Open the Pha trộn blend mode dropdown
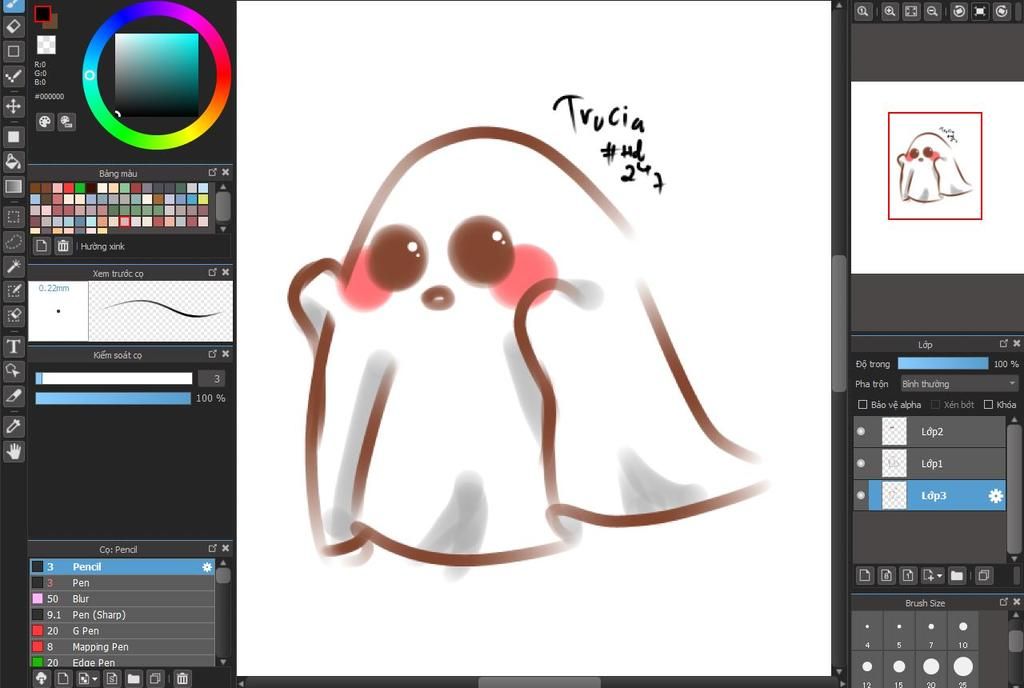 (959, 384)
